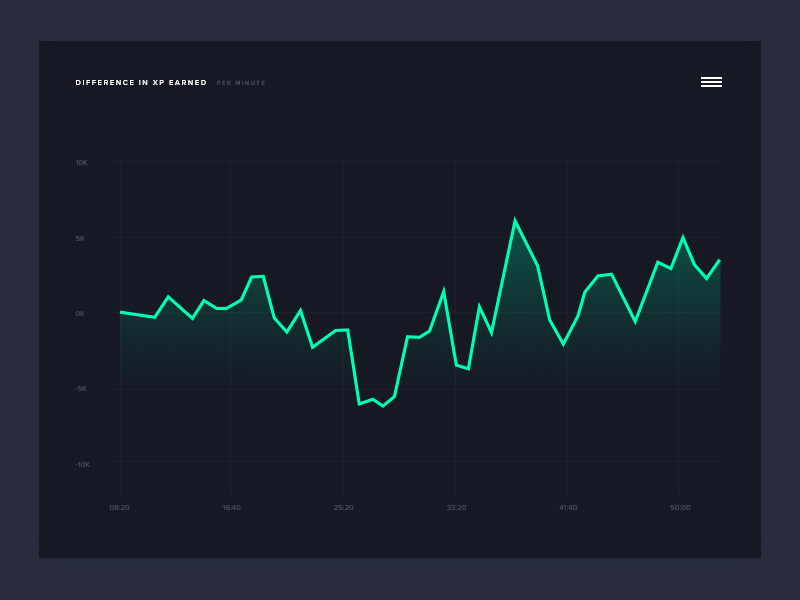
Task: Click the 0K y-axis label
Action: click(81, 313)
